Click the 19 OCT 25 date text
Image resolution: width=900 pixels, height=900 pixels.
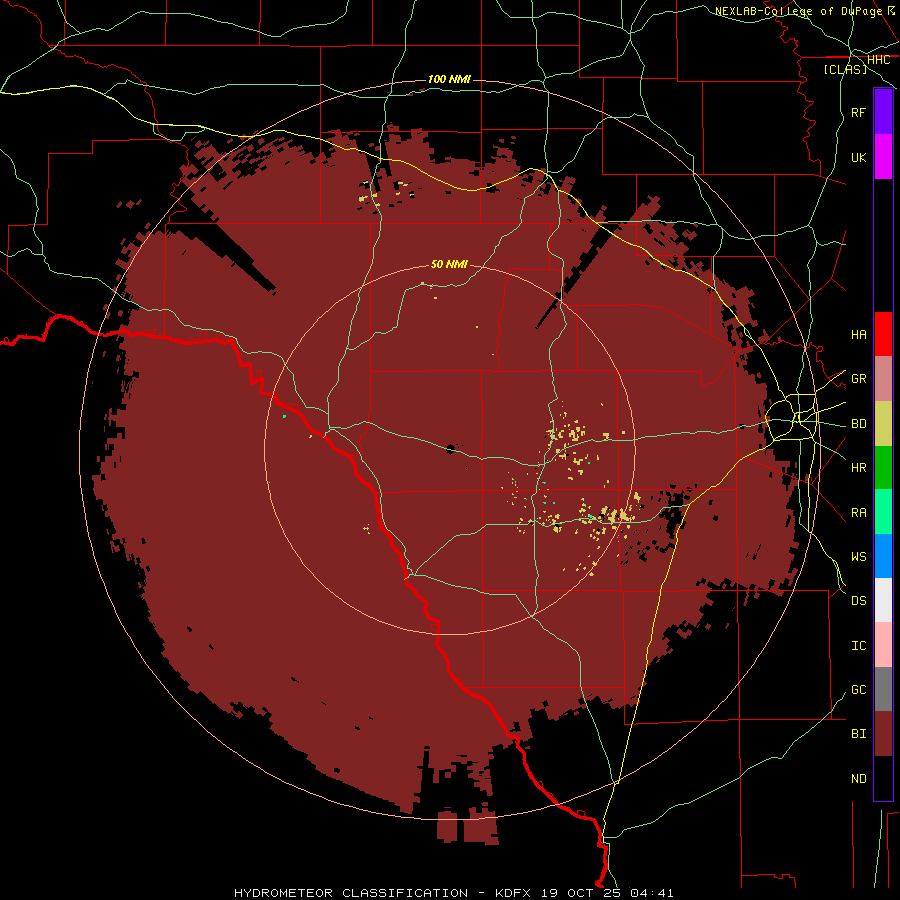point(583,893)
